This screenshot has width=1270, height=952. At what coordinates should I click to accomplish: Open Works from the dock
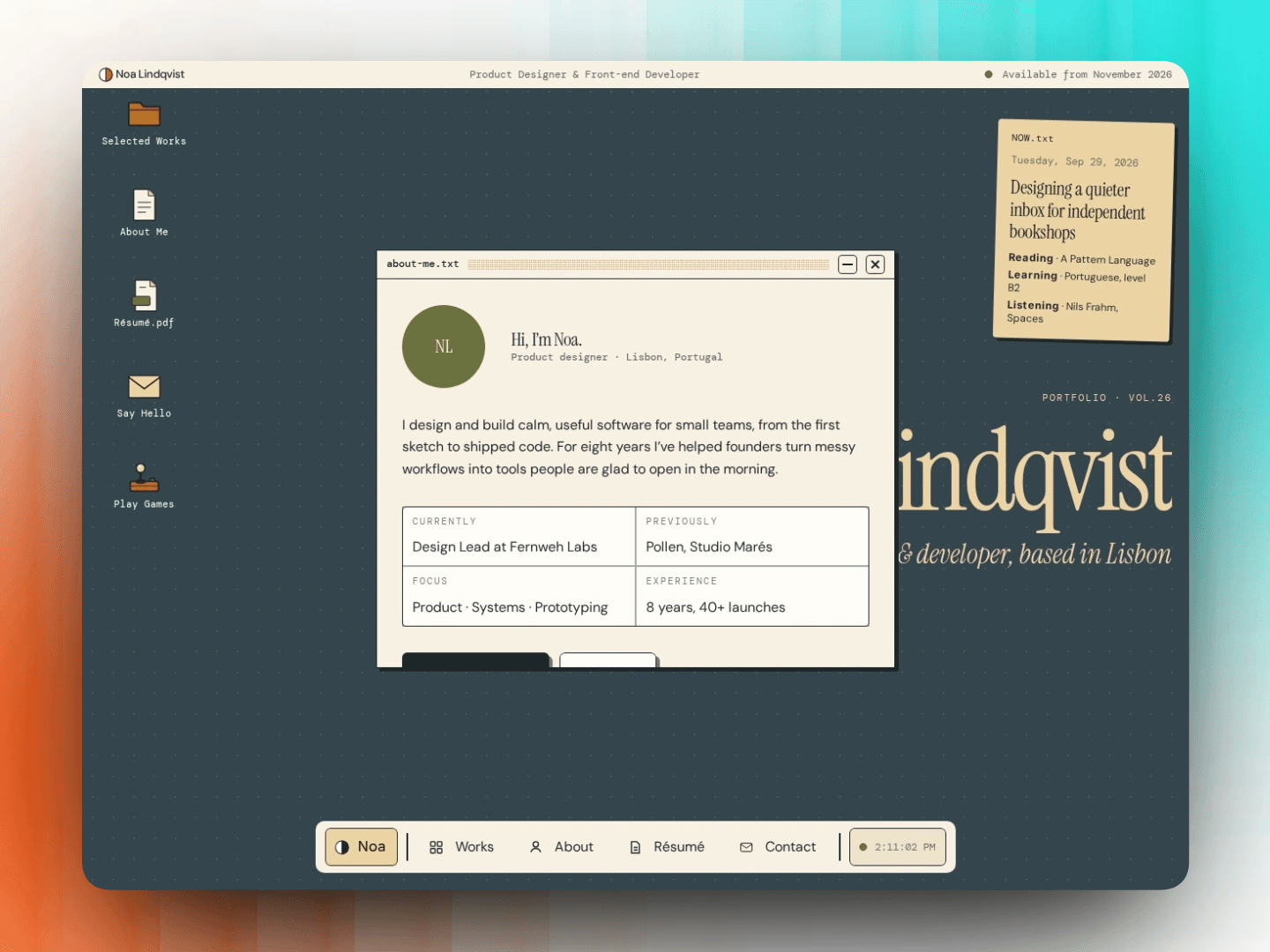461,847
